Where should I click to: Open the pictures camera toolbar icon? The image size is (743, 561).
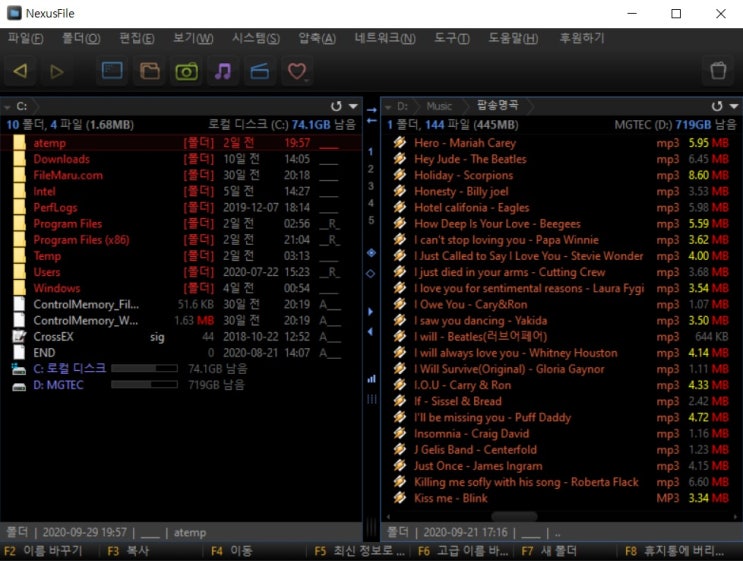coord(186,71)
